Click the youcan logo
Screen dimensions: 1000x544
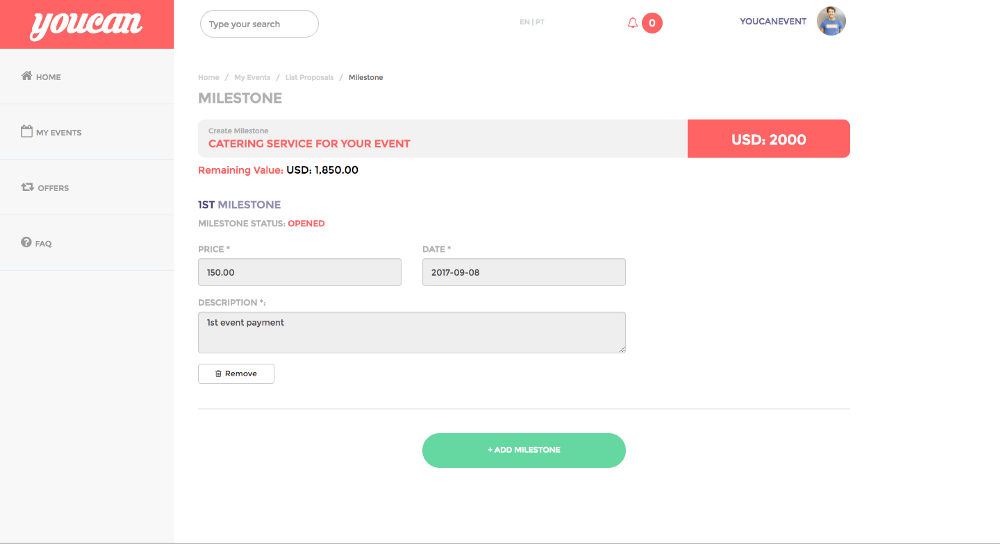click(87, 24)
